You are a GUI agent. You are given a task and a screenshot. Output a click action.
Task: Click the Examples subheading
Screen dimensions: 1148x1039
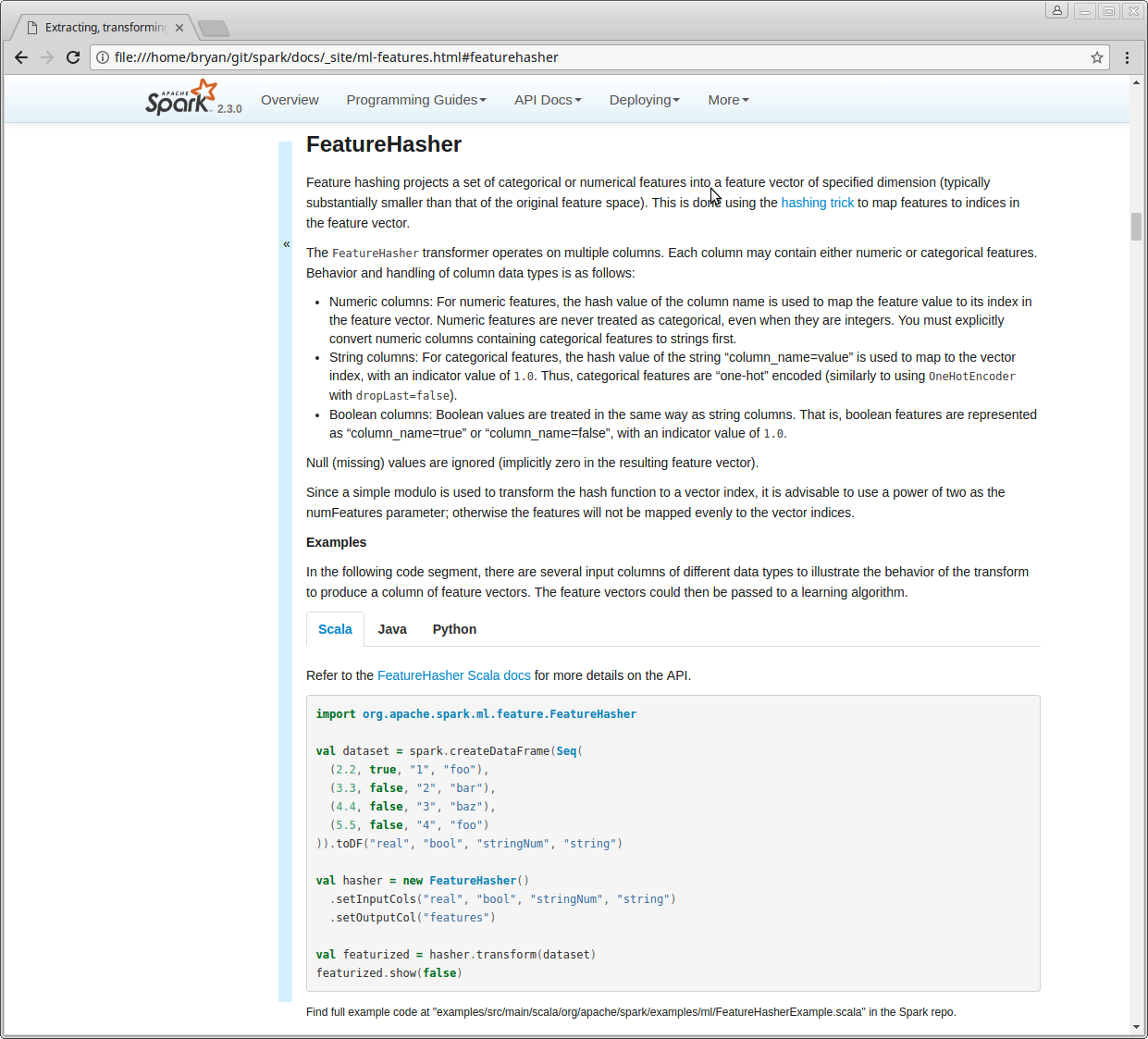(336, 542)
